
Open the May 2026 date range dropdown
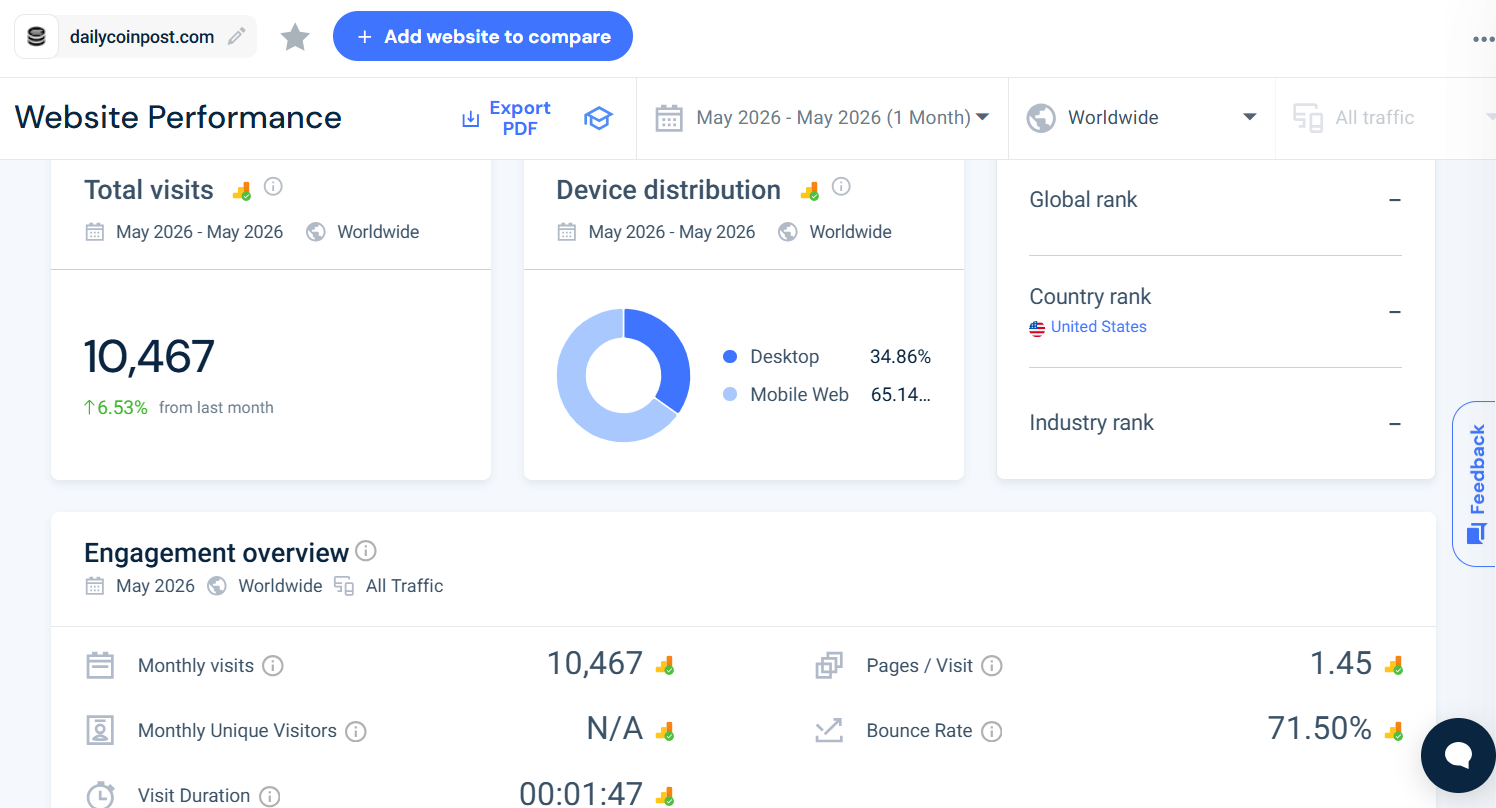(823, 118)
